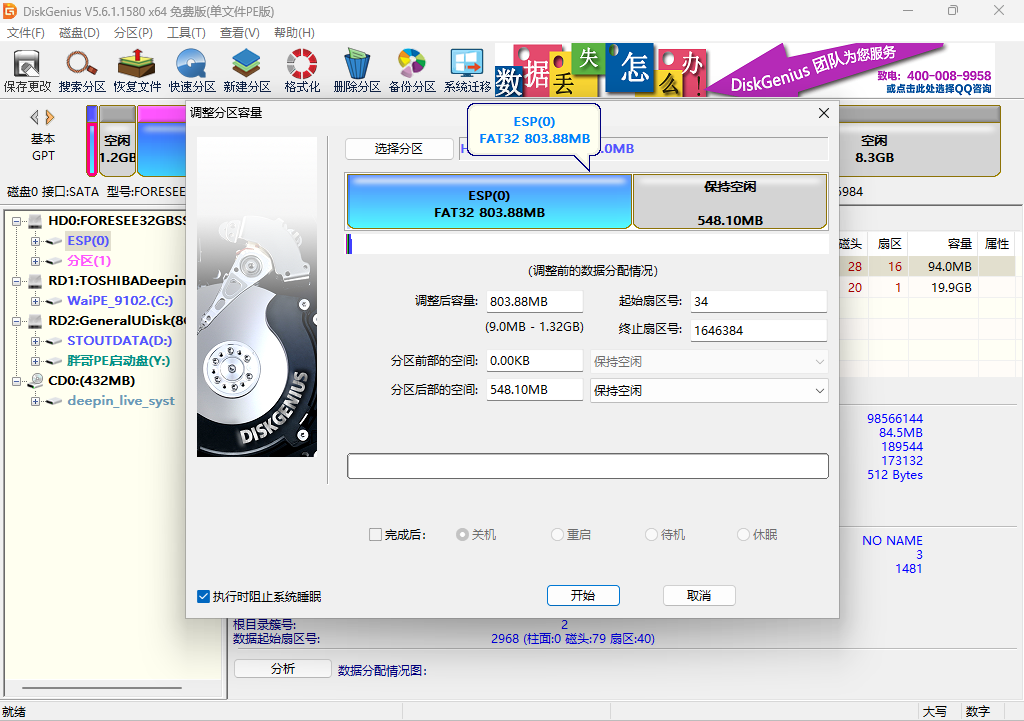The width and height of the screenshot is (1024, 721).
Task: Click the 分析 button
Action: point(283,669)
